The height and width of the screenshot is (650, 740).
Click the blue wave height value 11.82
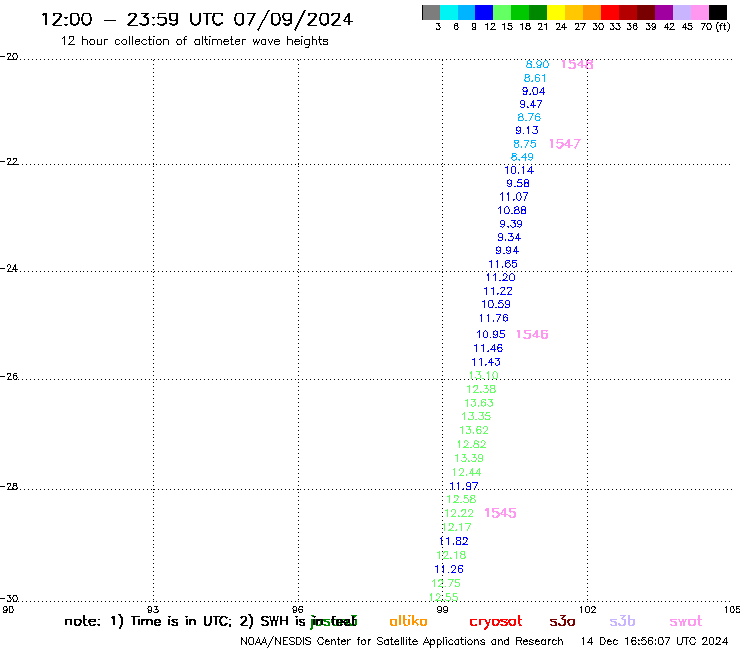454,541
